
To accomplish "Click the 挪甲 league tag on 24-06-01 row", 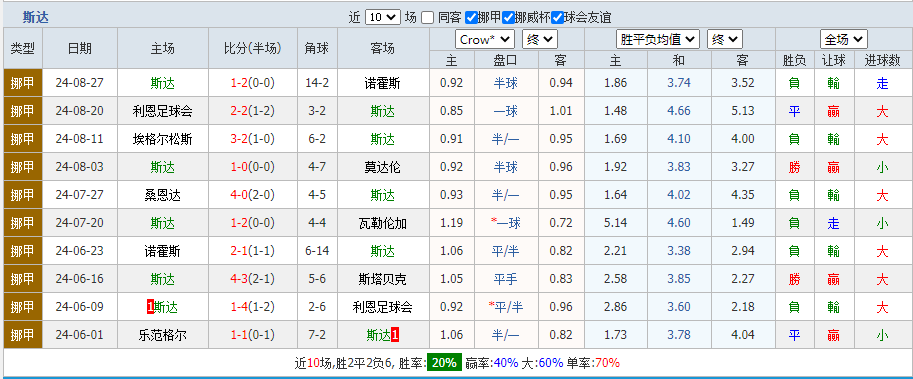I will [x=23, y=335].
